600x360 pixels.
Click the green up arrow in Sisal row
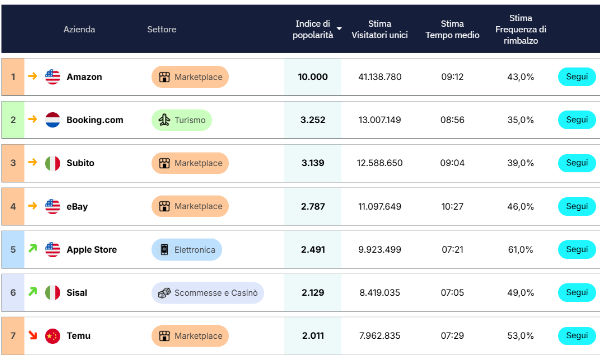click(x=33, y=292)
